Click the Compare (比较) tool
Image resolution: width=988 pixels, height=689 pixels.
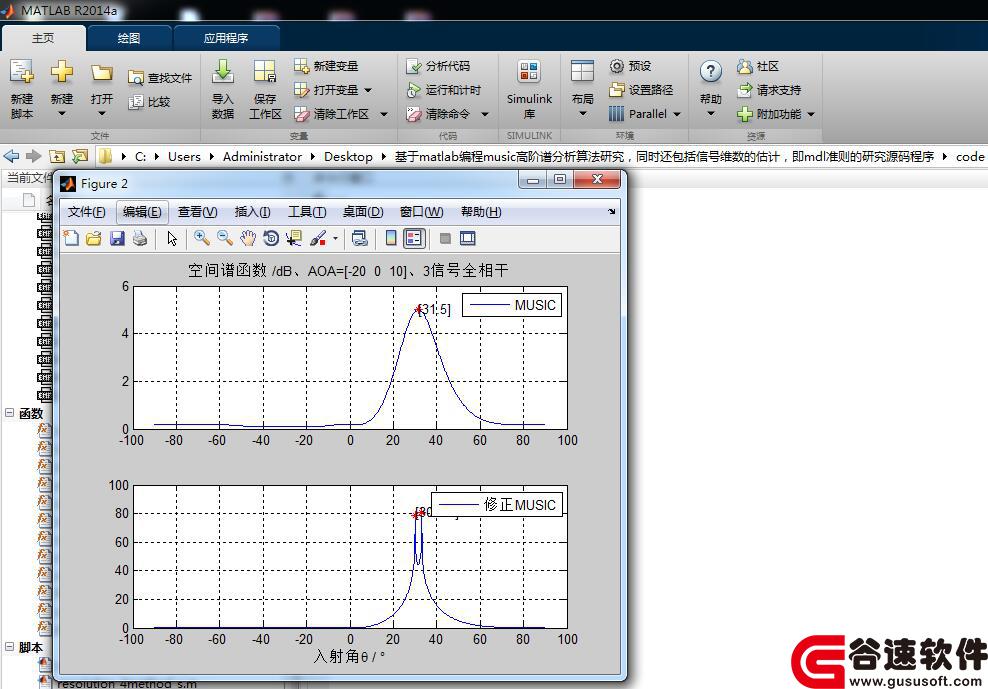pyautogui.click(x=149, y=101)
